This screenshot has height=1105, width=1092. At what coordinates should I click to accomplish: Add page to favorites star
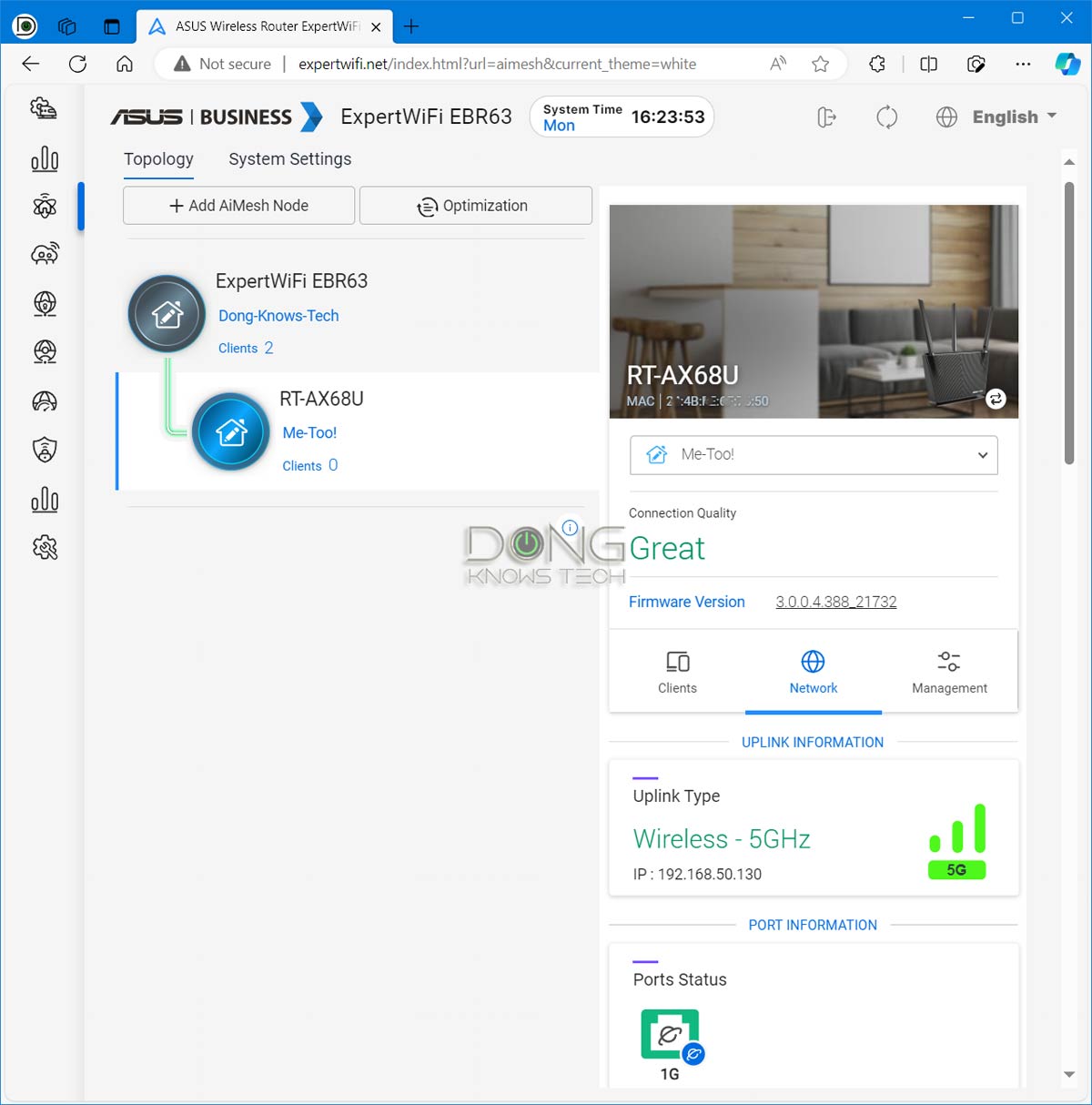[820, 64]
